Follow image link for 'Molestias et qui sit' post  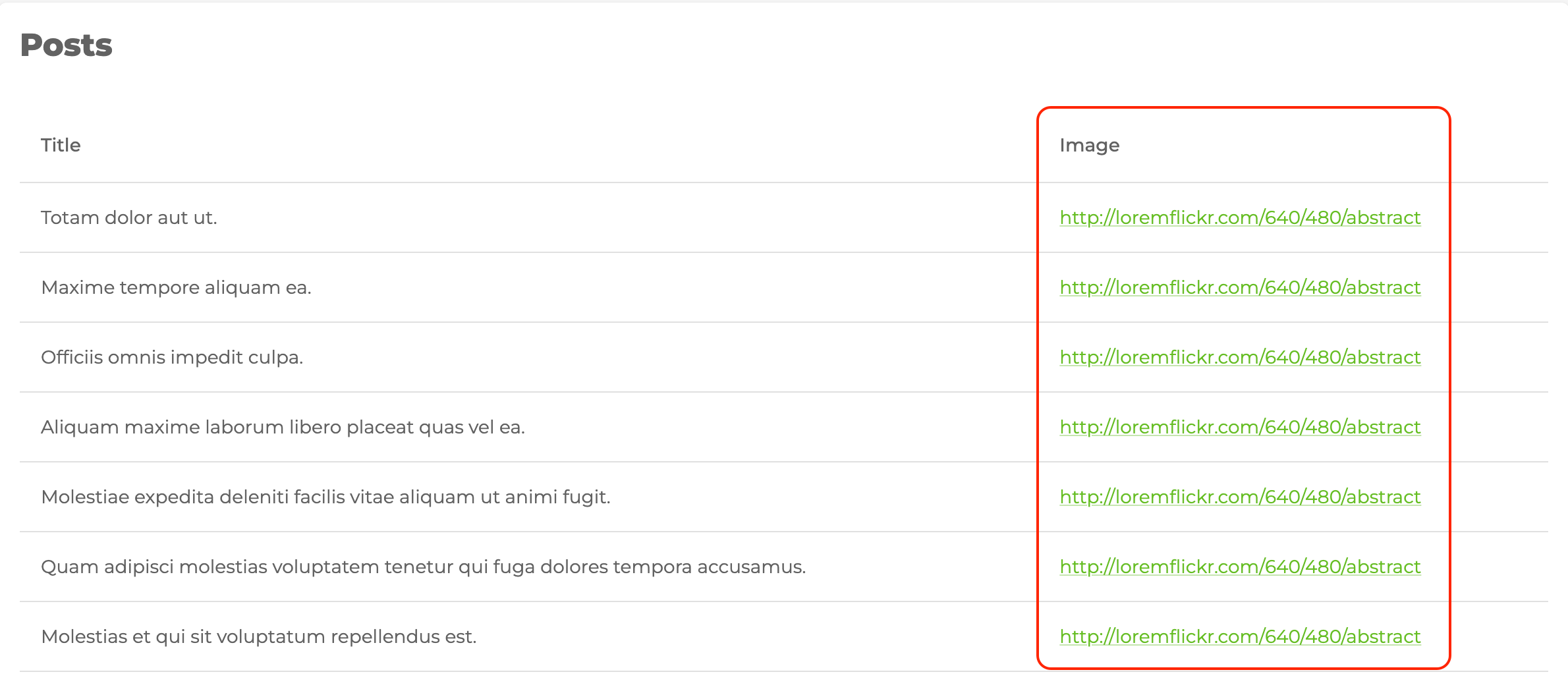coord(1240,636)
